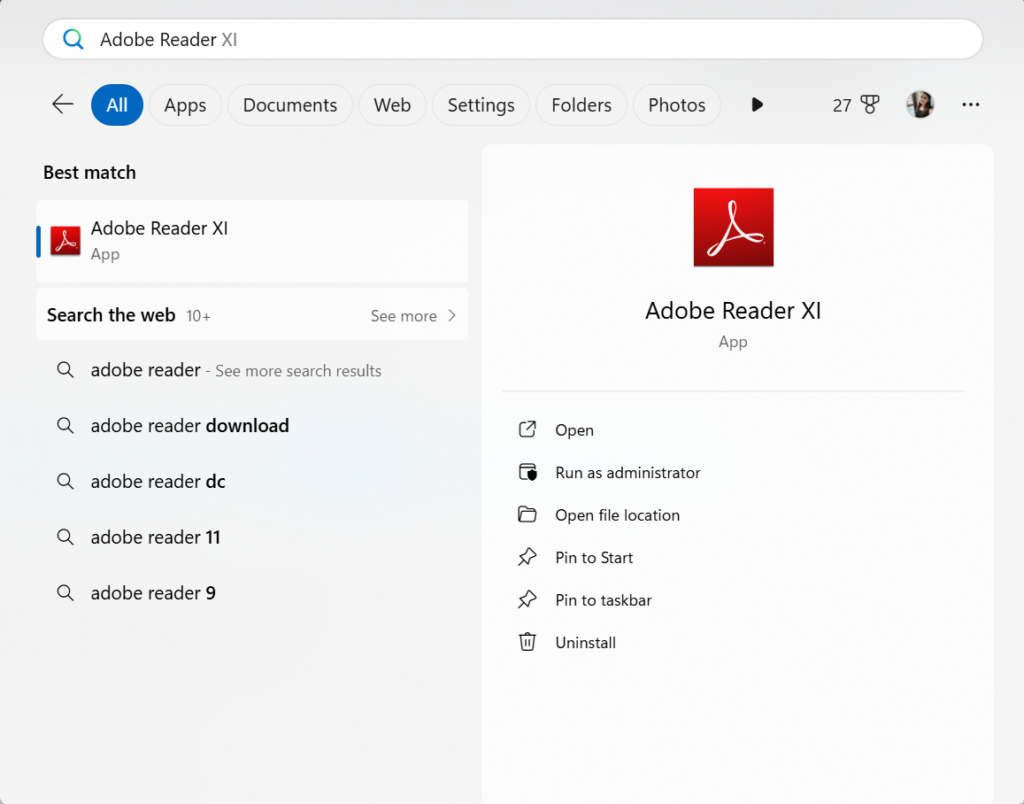Click in the search input field
This screenshot has height=804, width=1024.
(513, 39)
